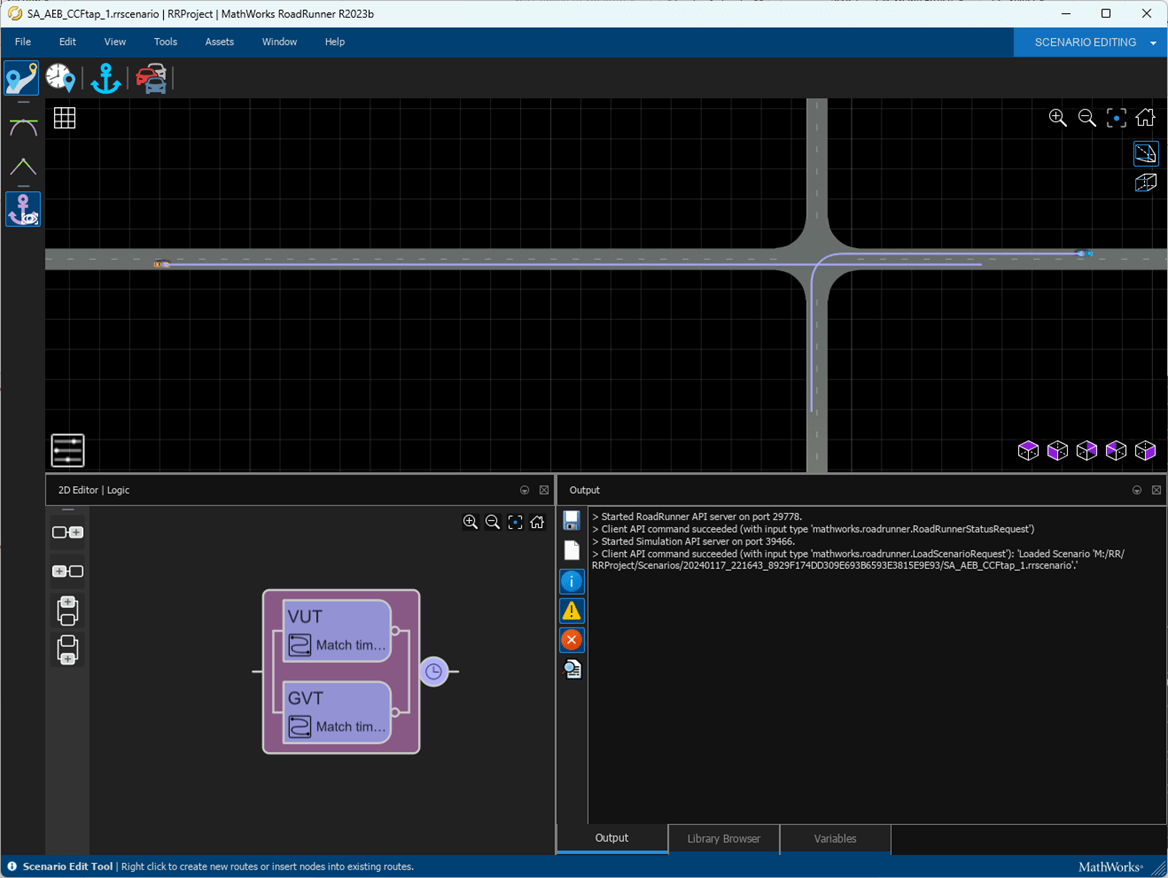1168x878 pixels.
Task: Toggle info messages filter in Output
Action: [x=572, y=580]
